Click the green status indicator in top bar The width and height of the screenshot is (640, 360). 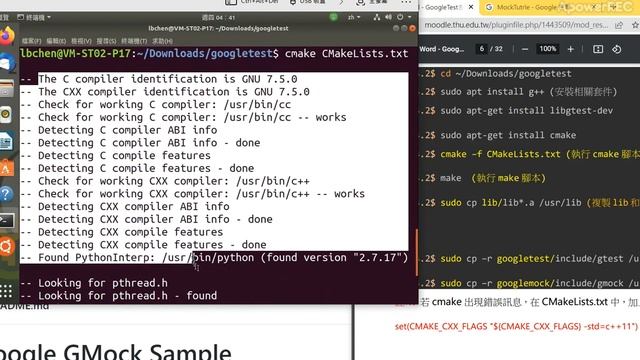[333, 17]
